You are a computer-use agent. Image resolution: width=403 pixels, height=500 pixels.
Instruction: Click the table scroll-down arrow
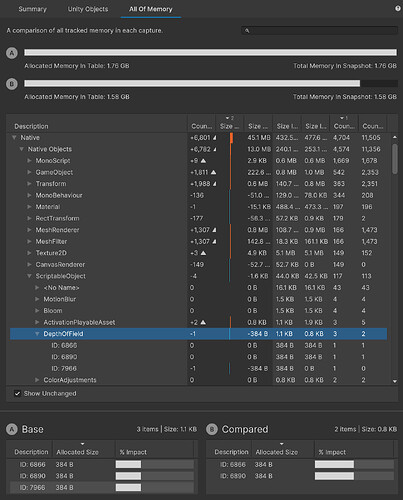coord(395,381)
